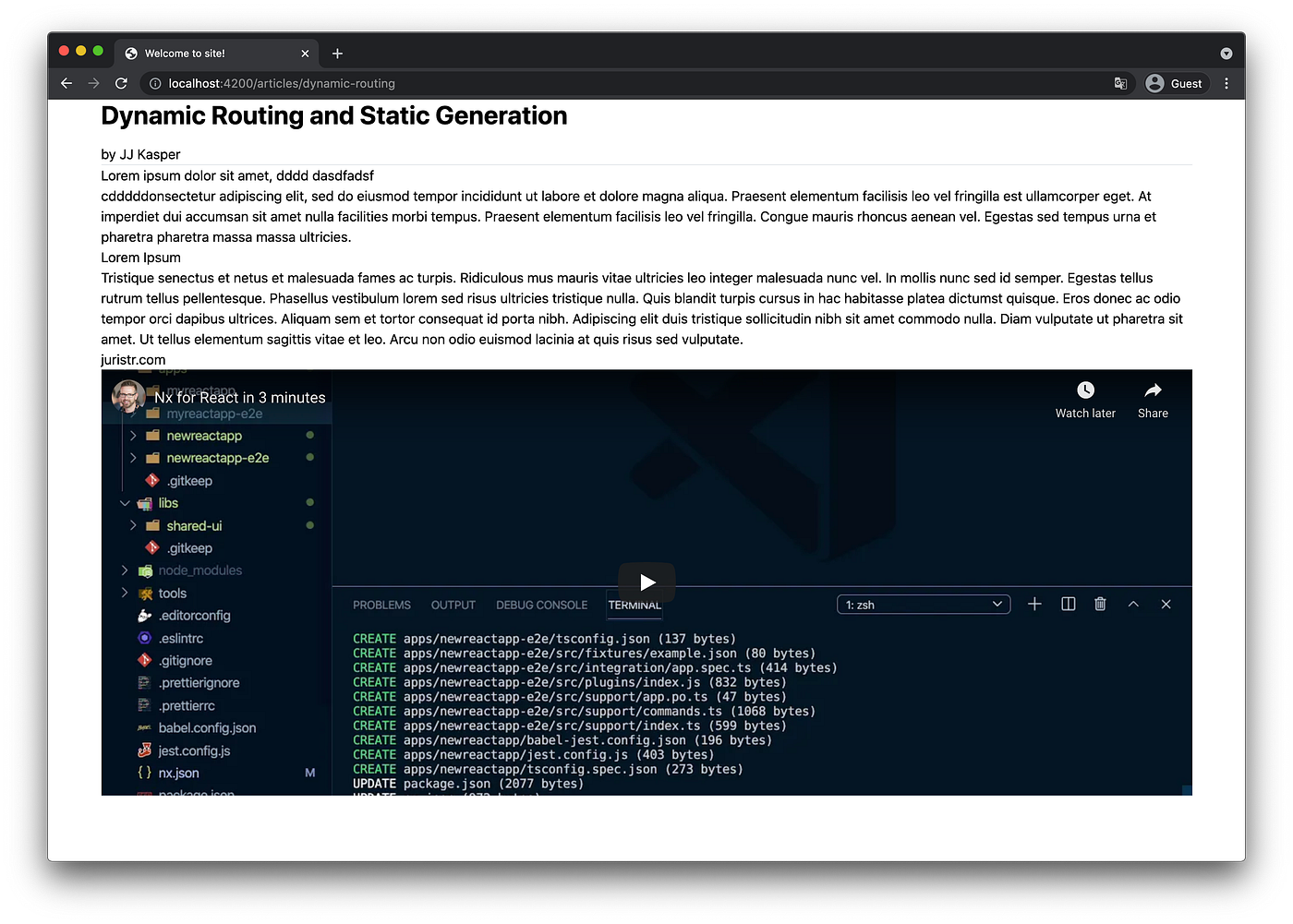Split the terminal using the split icon
The image size is (1293, 924).
point(1068,604)
